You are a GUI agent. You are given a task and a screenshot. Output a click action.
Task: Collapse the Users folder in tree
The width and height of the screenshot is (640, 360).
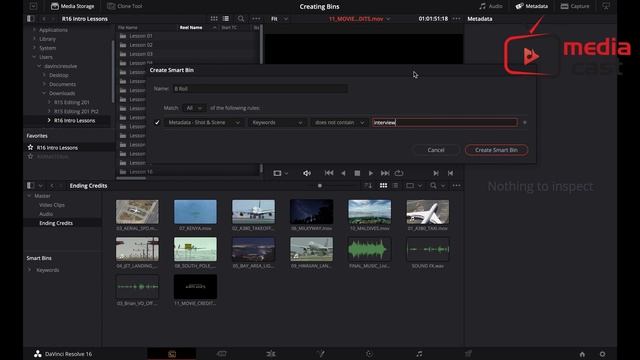click(34, 57)
